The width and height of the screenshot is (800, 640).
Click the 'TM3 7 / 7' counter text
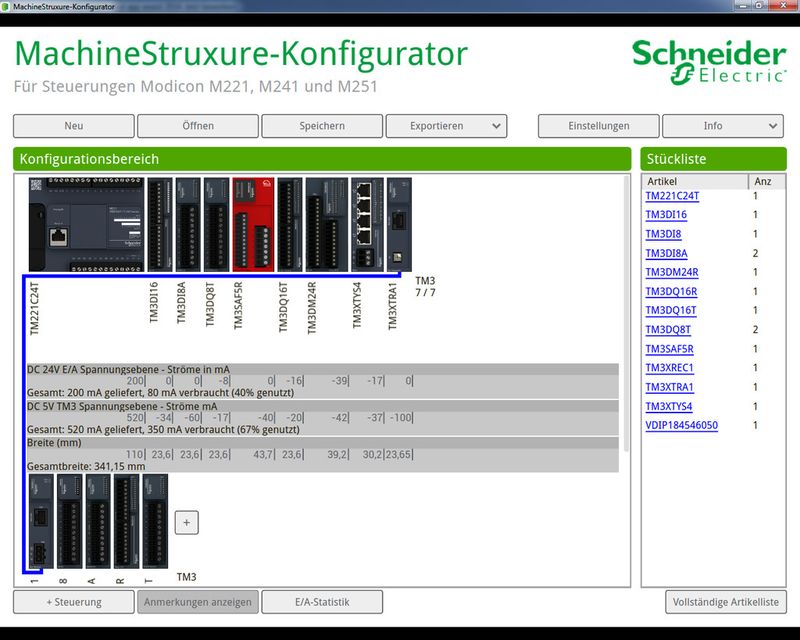tap(426, 287)
